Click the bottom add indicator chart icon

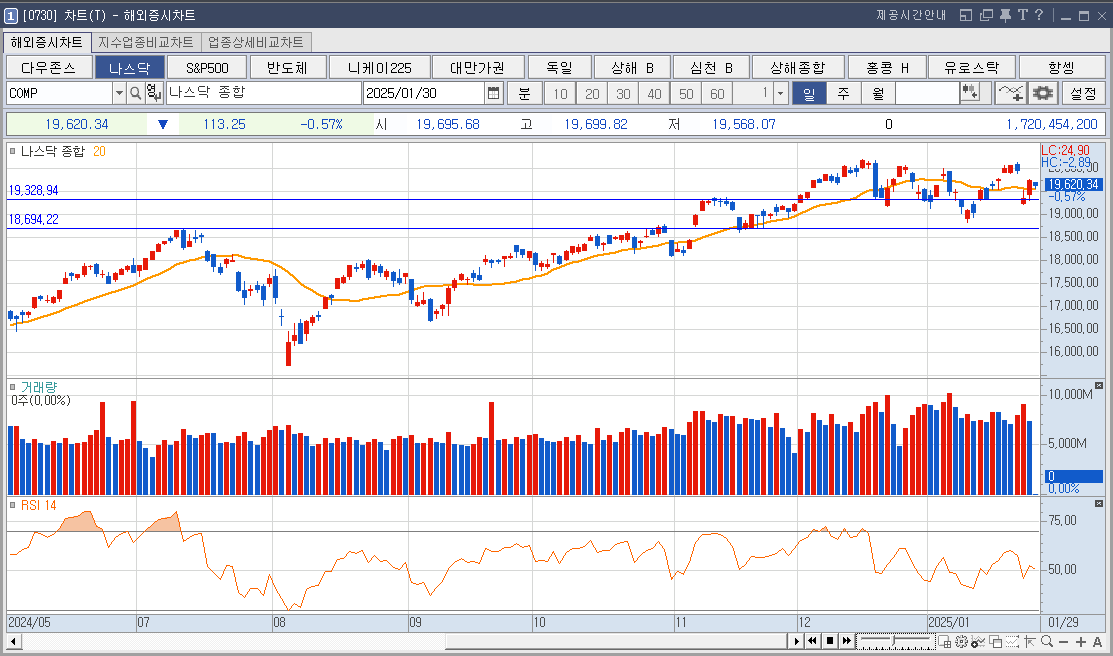click(x=978, y=642)
